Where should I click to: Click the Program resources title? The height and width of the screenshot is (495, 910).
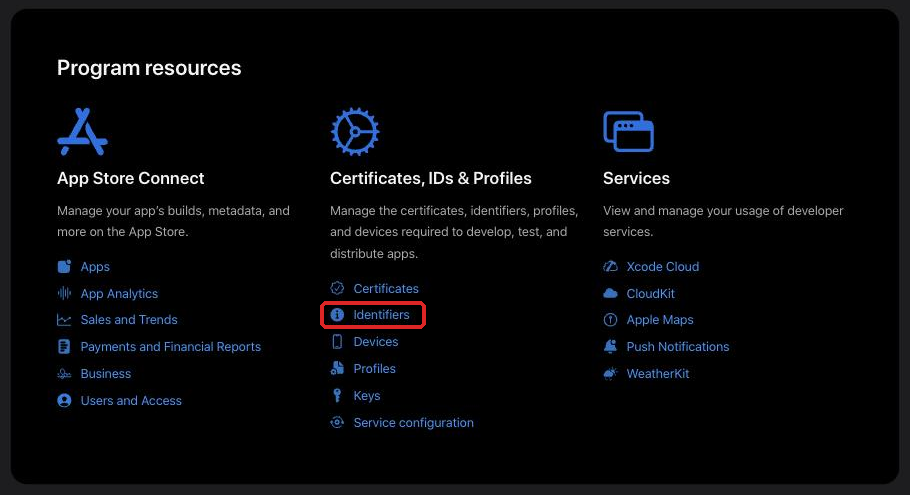149,68
